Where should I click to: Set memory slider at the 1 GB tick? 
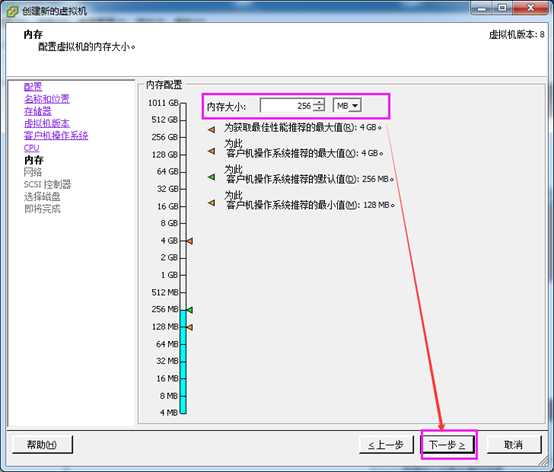click(x=183, y=275)
